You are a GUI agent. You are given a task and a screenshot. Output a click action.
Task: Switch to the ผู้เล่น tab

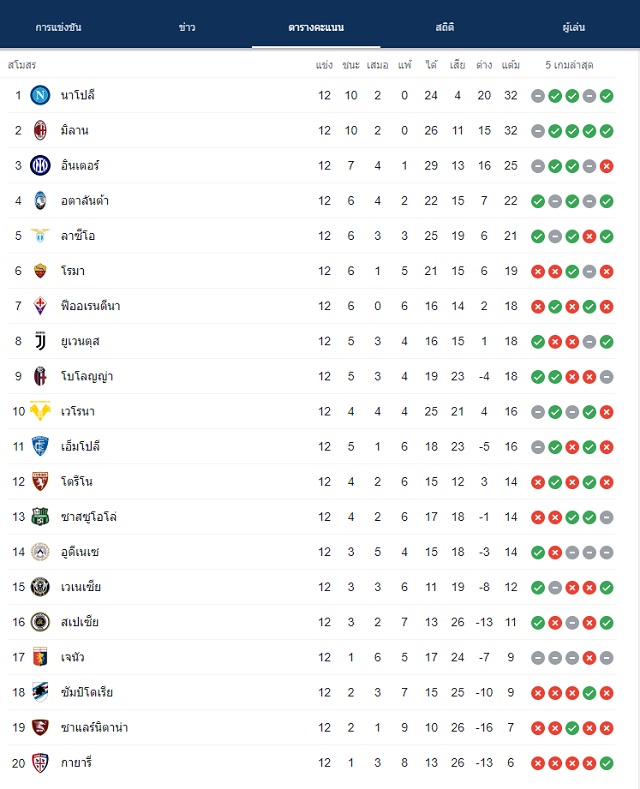click(574, 27)
